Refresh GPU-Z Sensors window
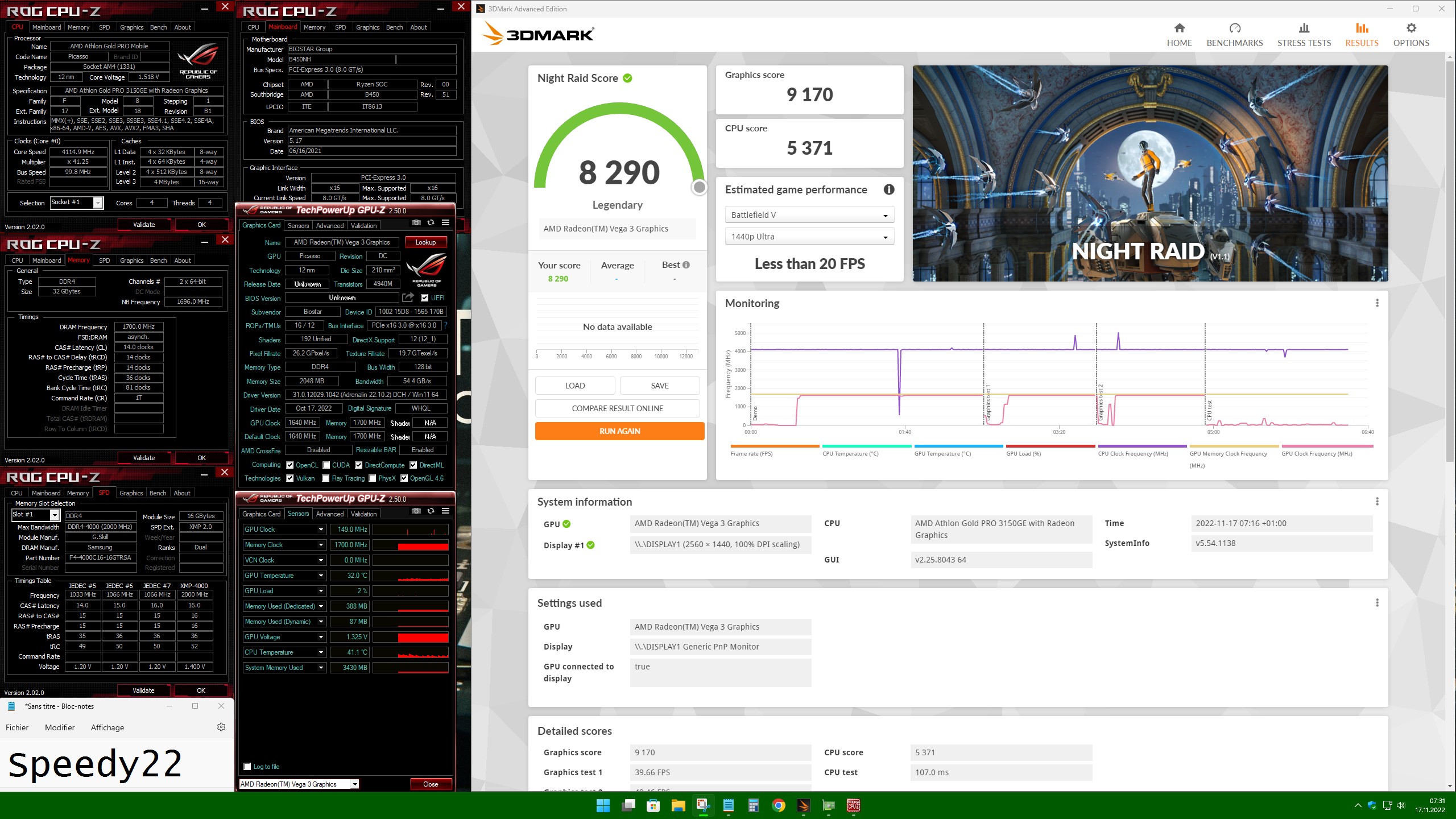Screen dimensions: 1456x819 click(x=431, y=511)
